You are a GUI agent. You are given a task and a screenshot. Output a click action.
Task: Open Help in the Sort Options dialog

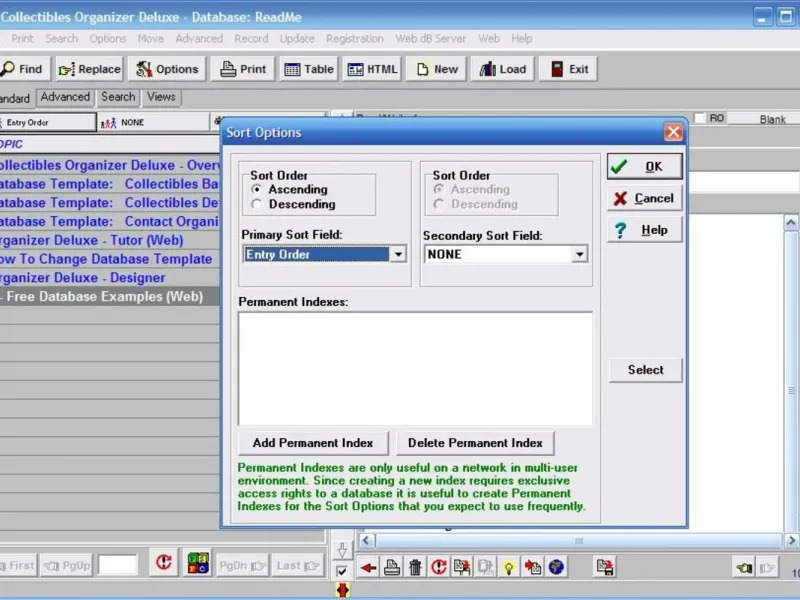644,230
